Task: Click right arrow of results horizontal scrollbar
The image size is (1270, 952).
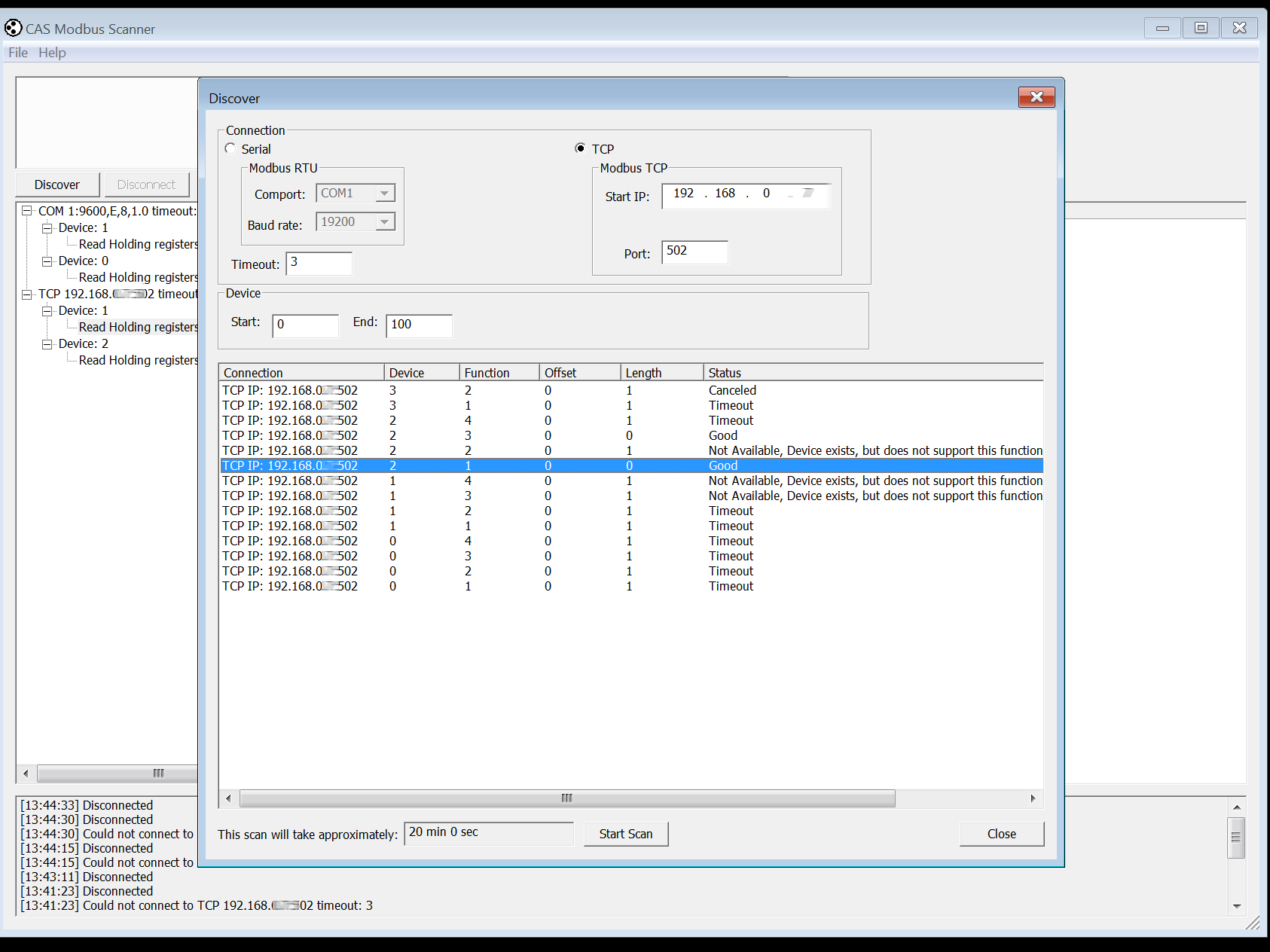Action: click(1033, 798)
